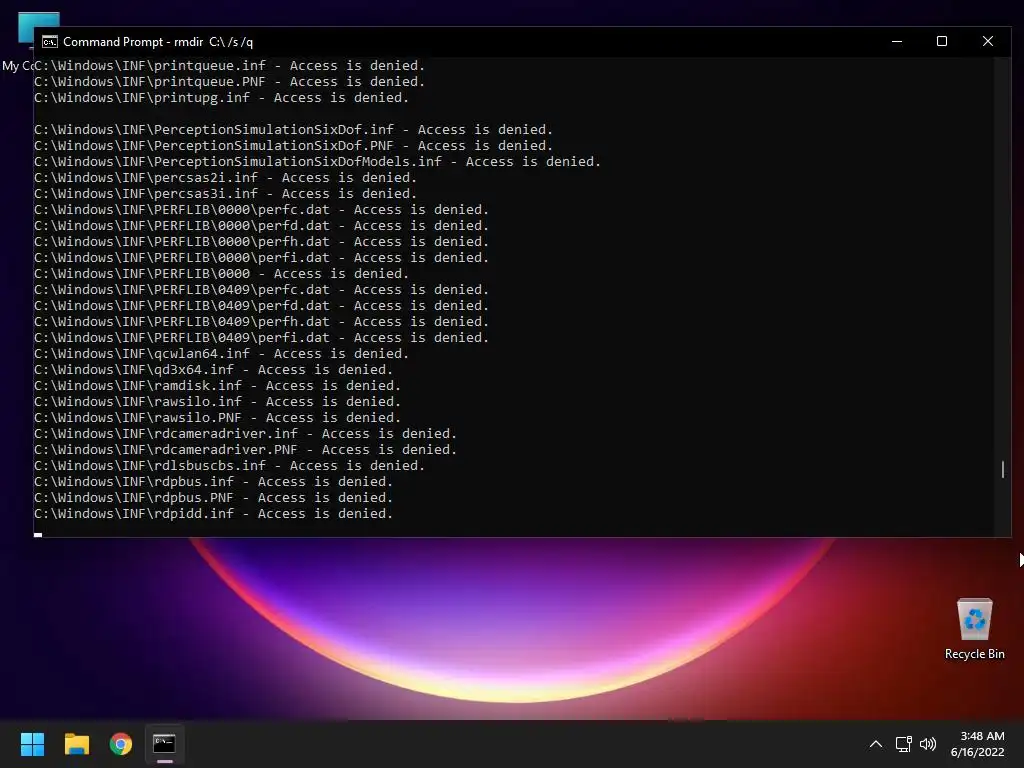Click the ramdisk.inf output line
Image resolution: width=1024 pixels, height=768 pixels.
pyautogui.click(x=217, y=385)
